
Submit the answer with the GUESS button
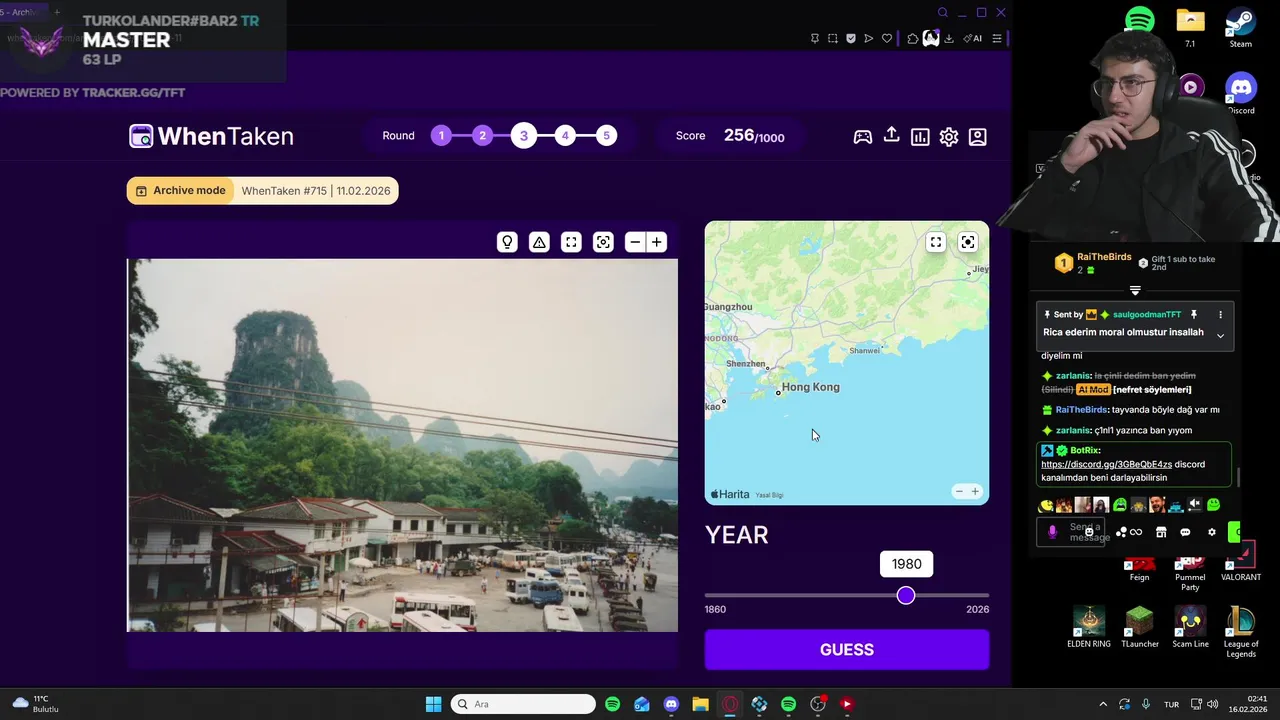pos(847,650)
